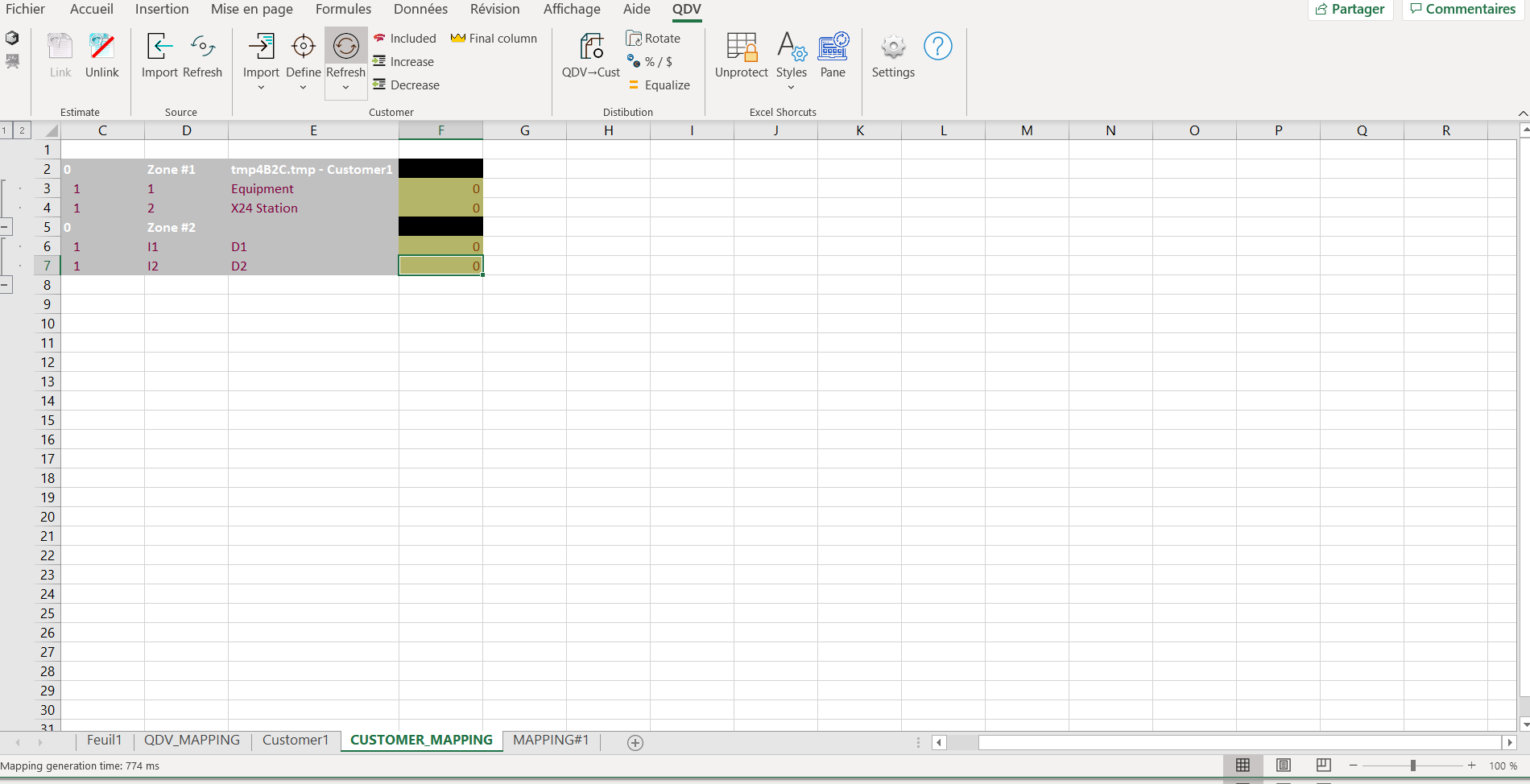The height and width of the screenshot is (784, 1530).
Task: Switch to the QDV_MAPPING sheet tab
Action: click(192, 740)
